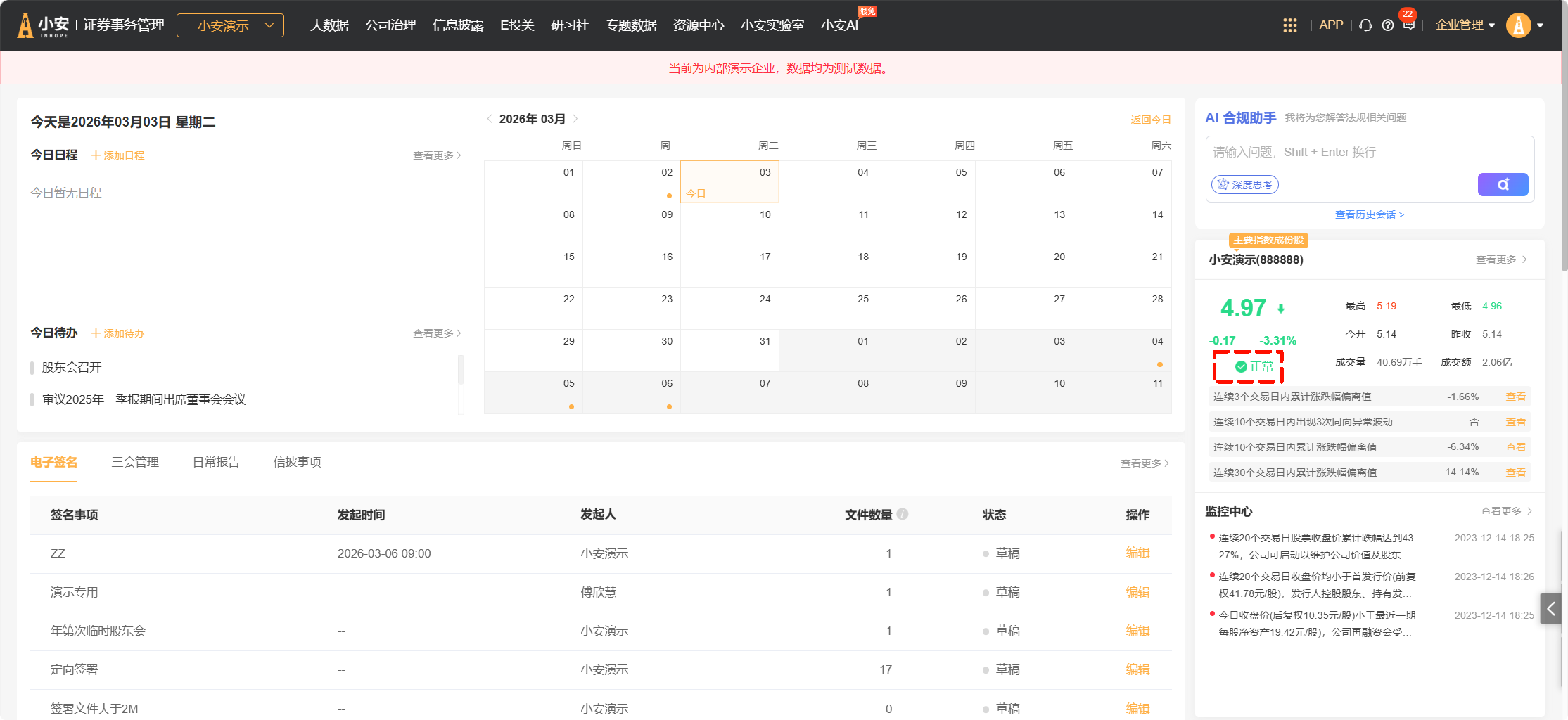The image size is (1568, 720).
Task: Open 资源中心 menu
Action: pos(699,25)
